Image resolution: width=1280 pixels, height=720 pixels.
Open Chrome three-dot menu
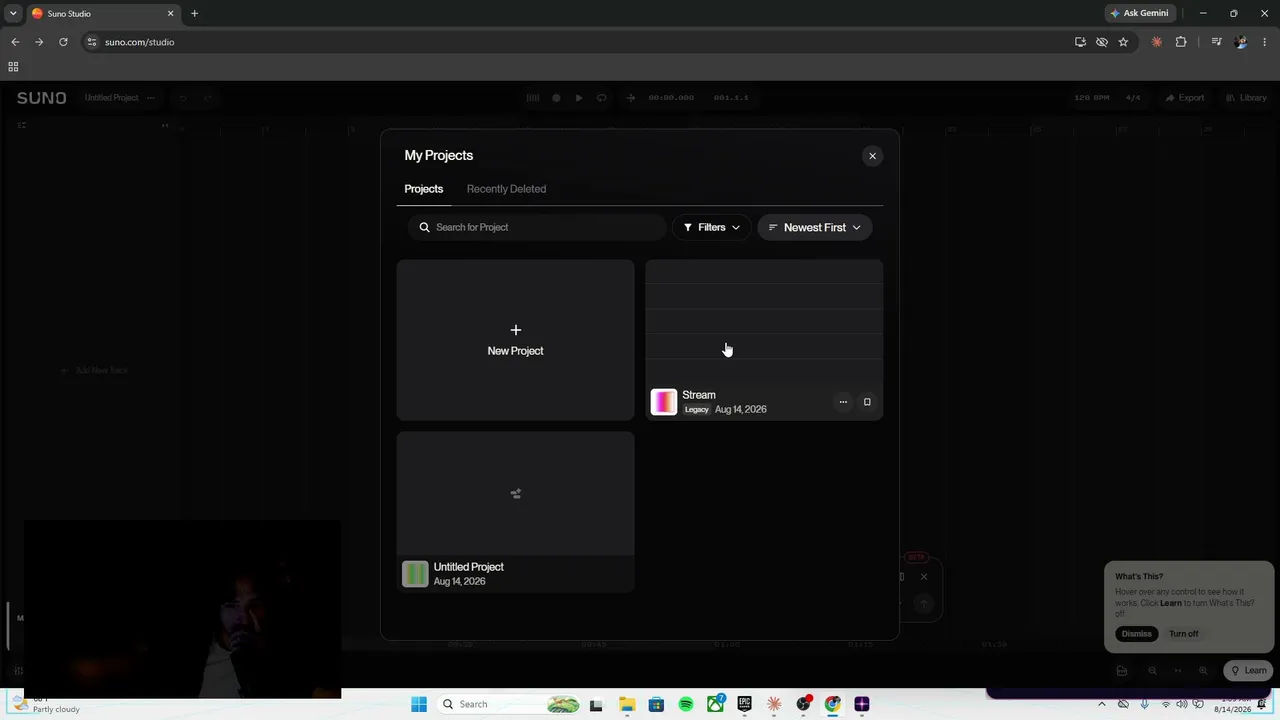pyautogui.click(x=1265, y=42)
